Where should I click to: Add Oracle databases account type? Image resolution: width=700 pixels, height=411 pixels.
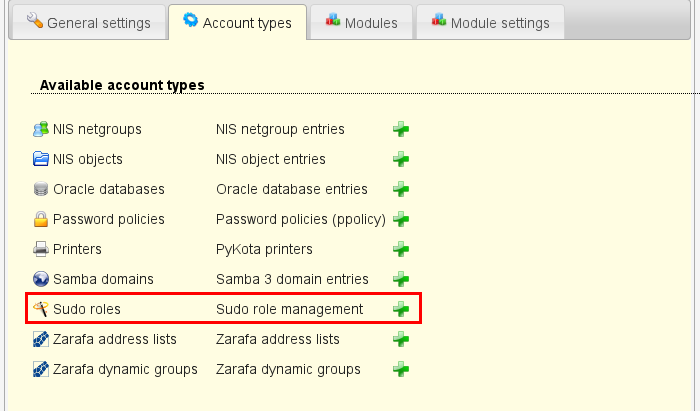pyautogui.click(x=401, y=189)
